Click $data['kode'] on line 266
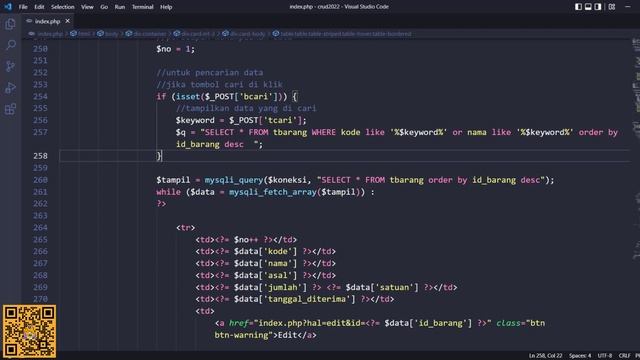The height and width of the screenshot is (360, 640). click(x=265, y=251)
